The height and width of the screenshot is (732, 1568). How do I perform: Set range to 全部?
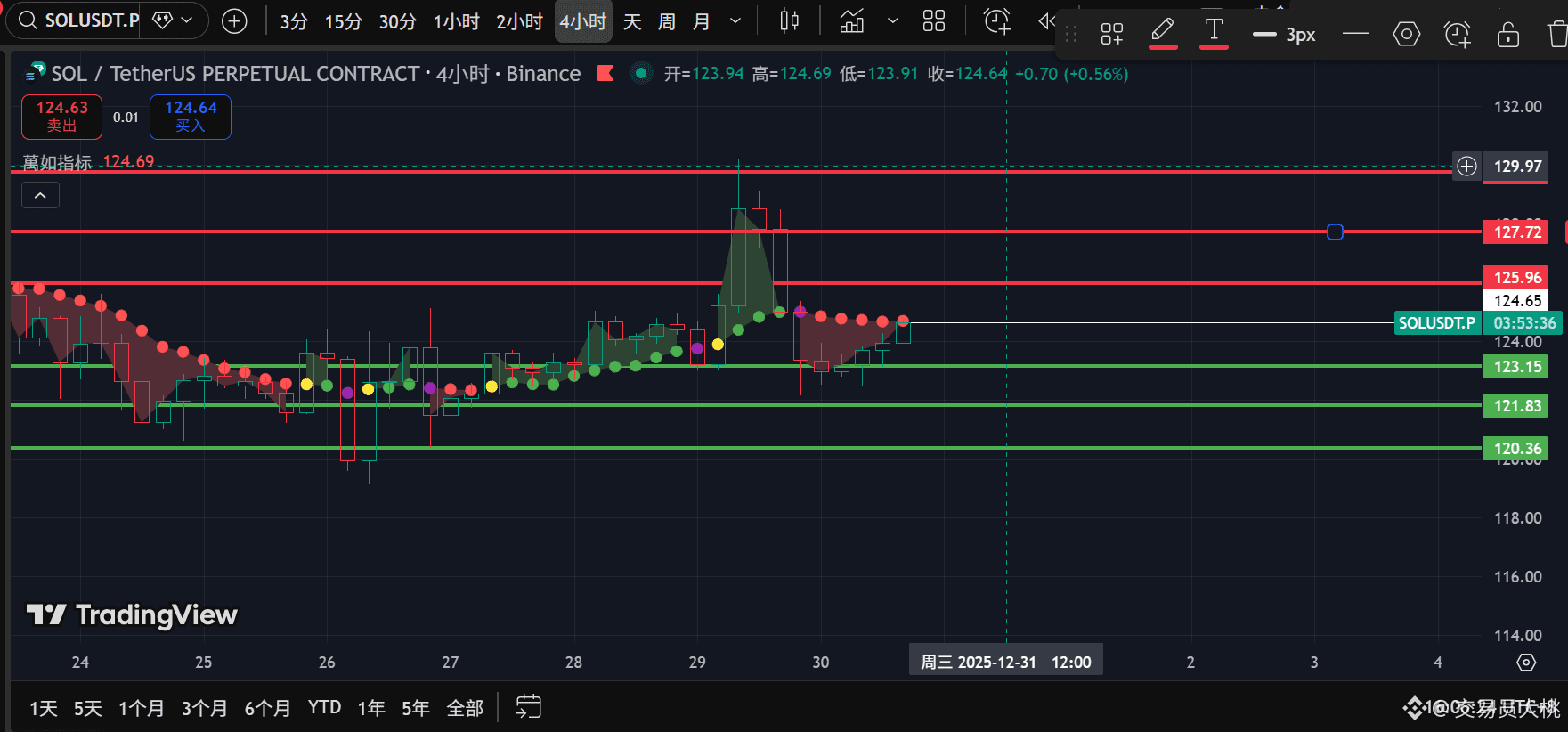tap(465, 708)
